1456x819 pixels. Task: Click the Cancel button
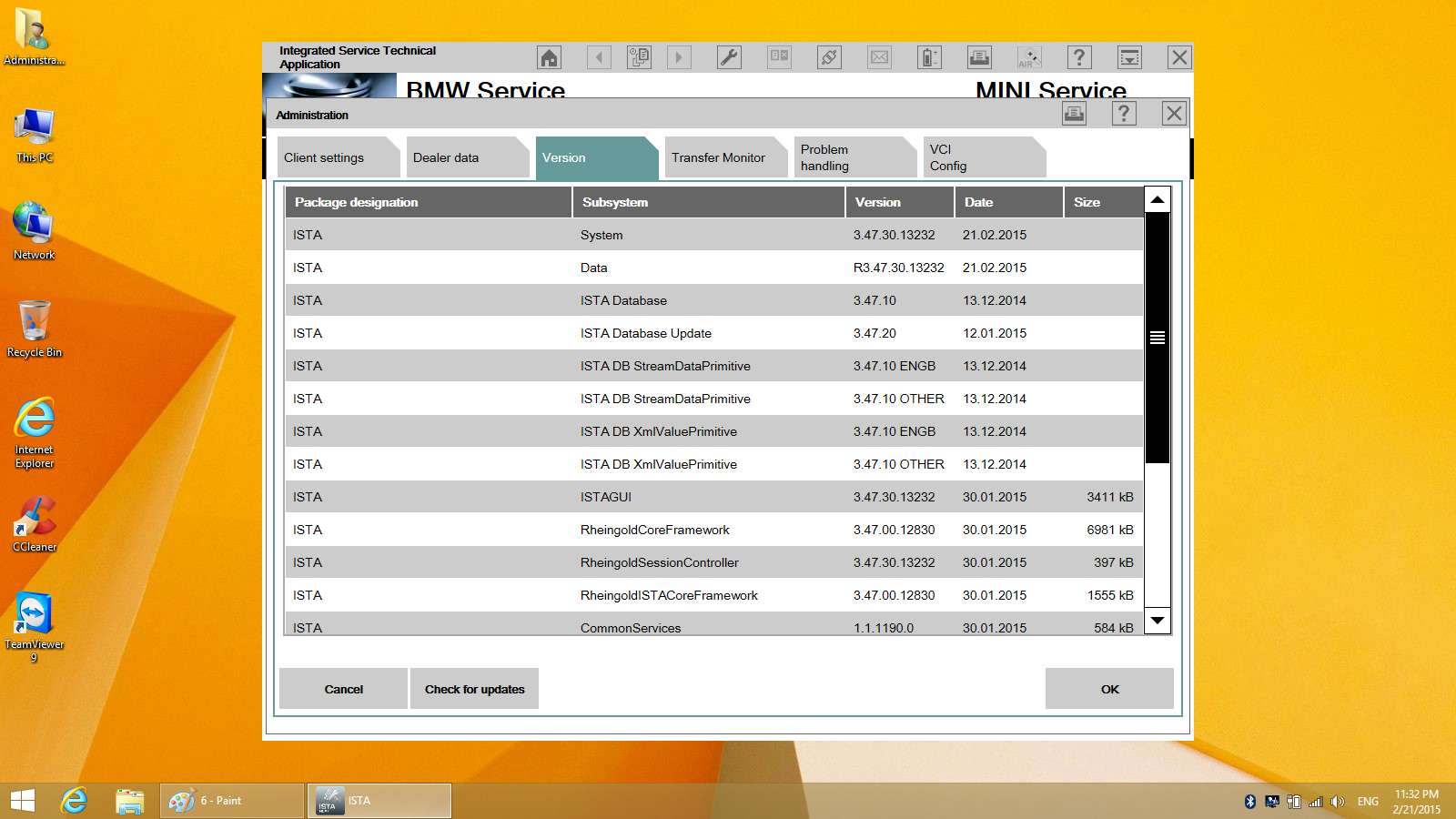click(343, 689)
